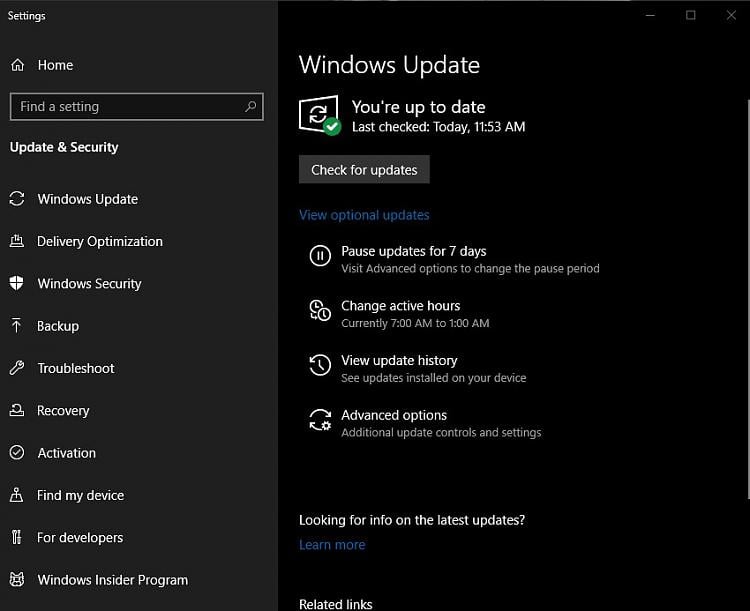Click the Delivery Optimization icon
This screenshot has height=611, width=750.
pos(17,241)
